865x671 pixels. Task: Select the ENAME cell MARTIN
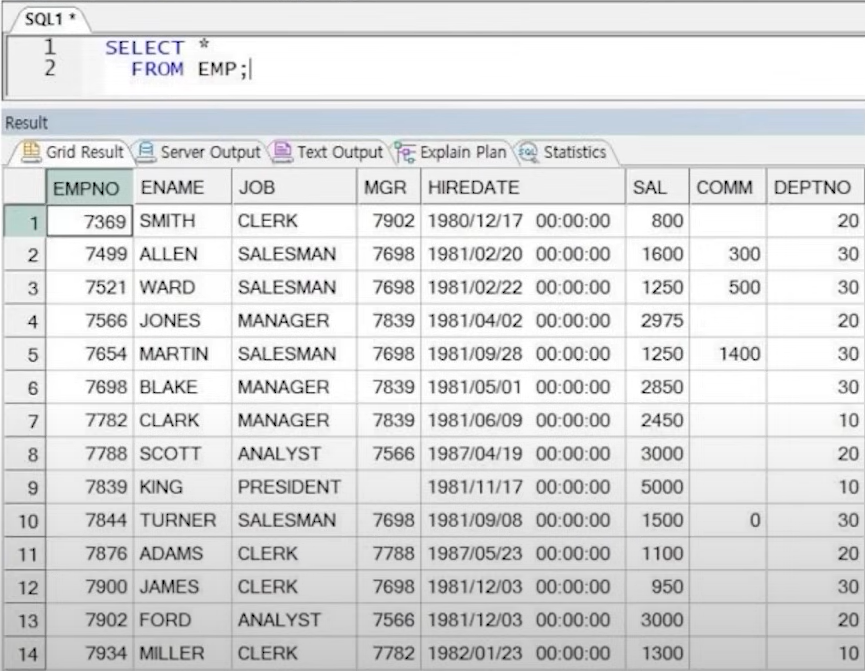coord(183,354)
